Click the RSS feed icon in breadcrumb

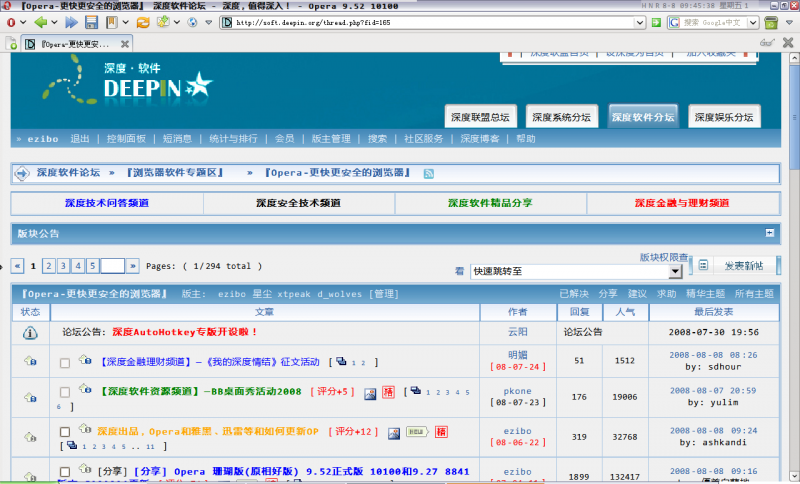tap(429, 173)
